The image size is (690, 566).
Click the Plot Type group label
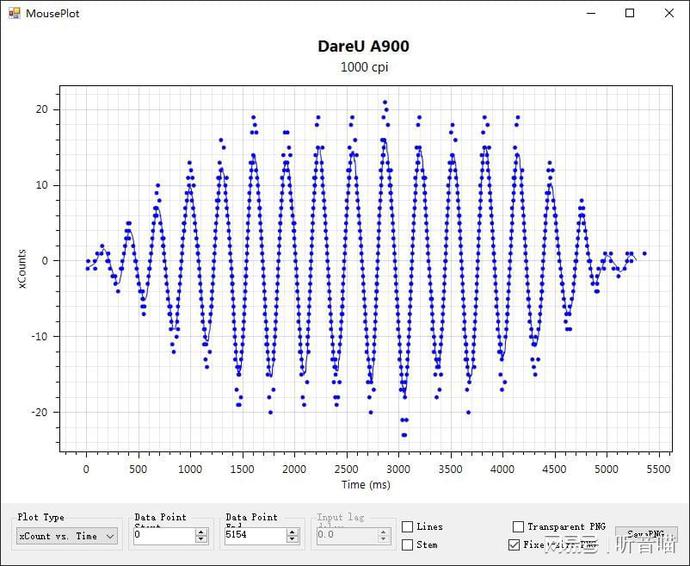41,517
